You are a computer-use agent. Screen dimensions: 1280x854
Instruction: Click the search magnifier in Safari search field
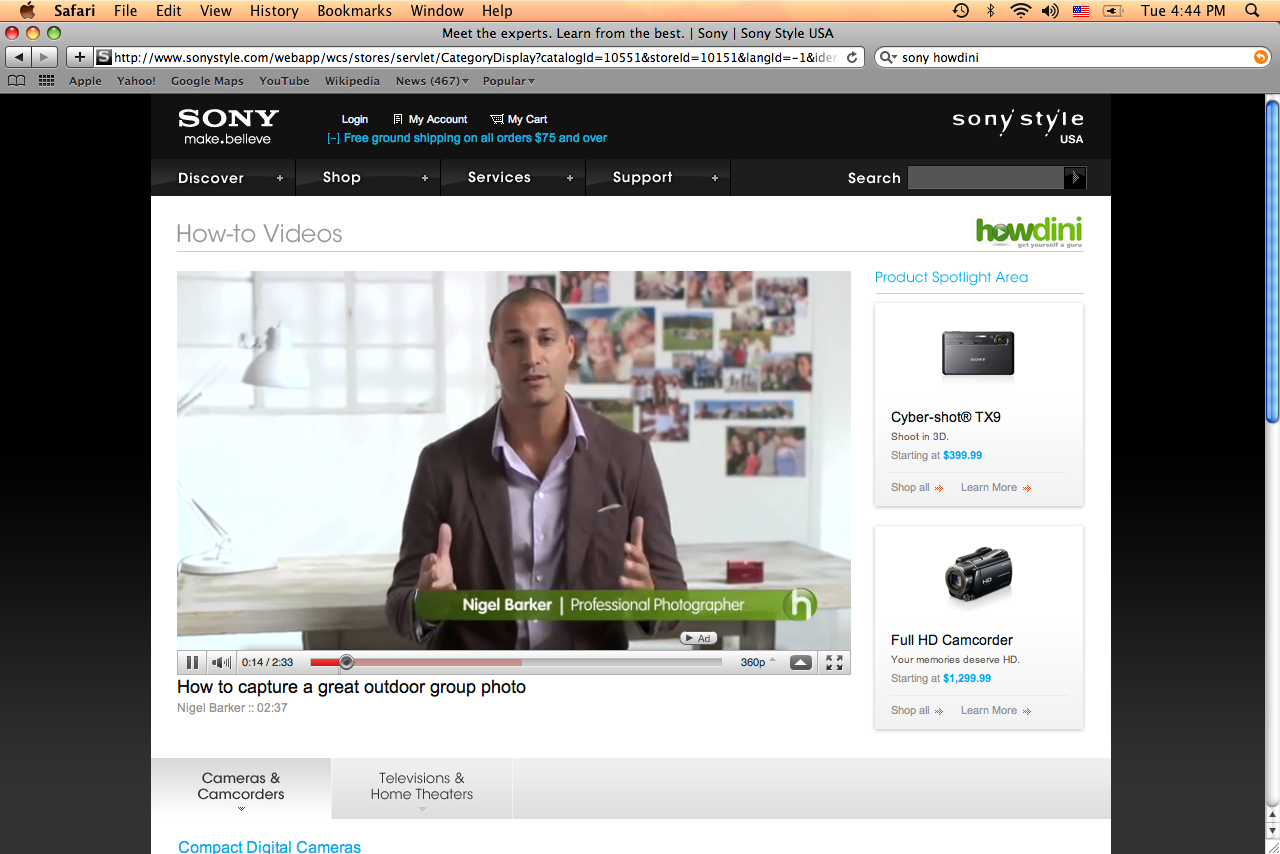point(888,57)
